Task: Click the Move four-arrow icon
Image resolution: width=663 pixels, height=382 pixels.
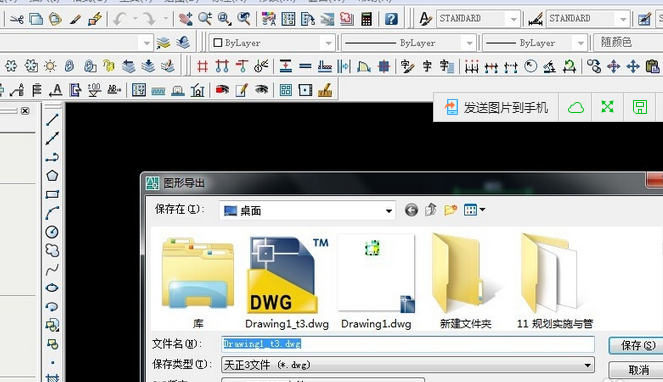Action: (633, 66)
